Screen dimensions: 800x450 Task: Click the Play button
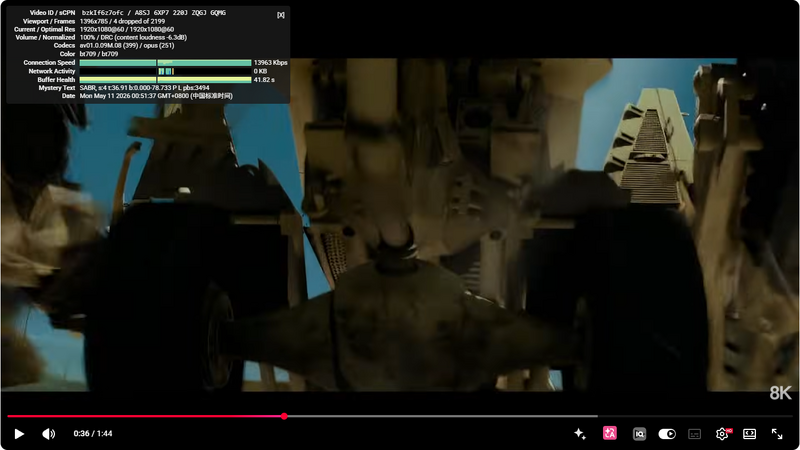19,434
